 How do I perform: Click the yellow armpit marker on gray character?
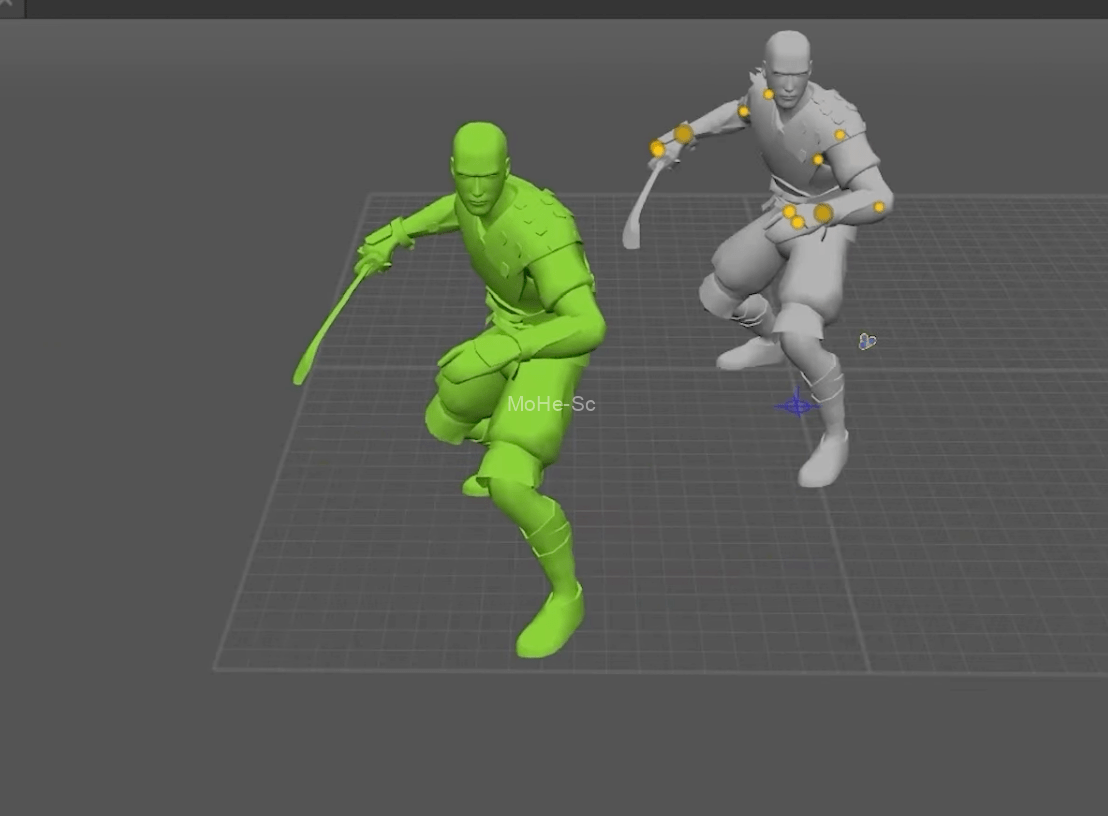click(x=818, y=160)
